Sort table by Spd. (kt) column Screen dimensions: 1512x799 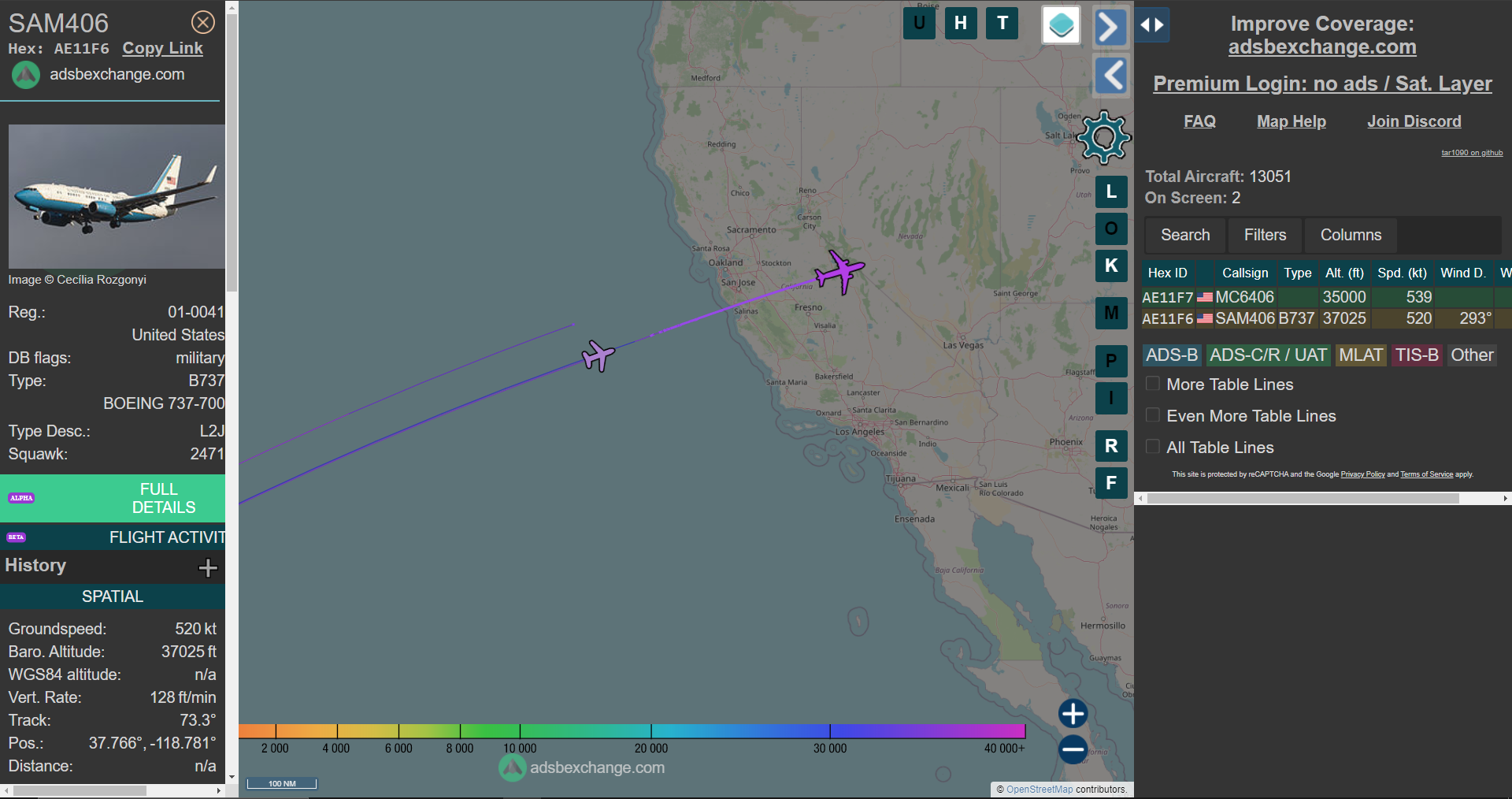(x=1402, y=273)
